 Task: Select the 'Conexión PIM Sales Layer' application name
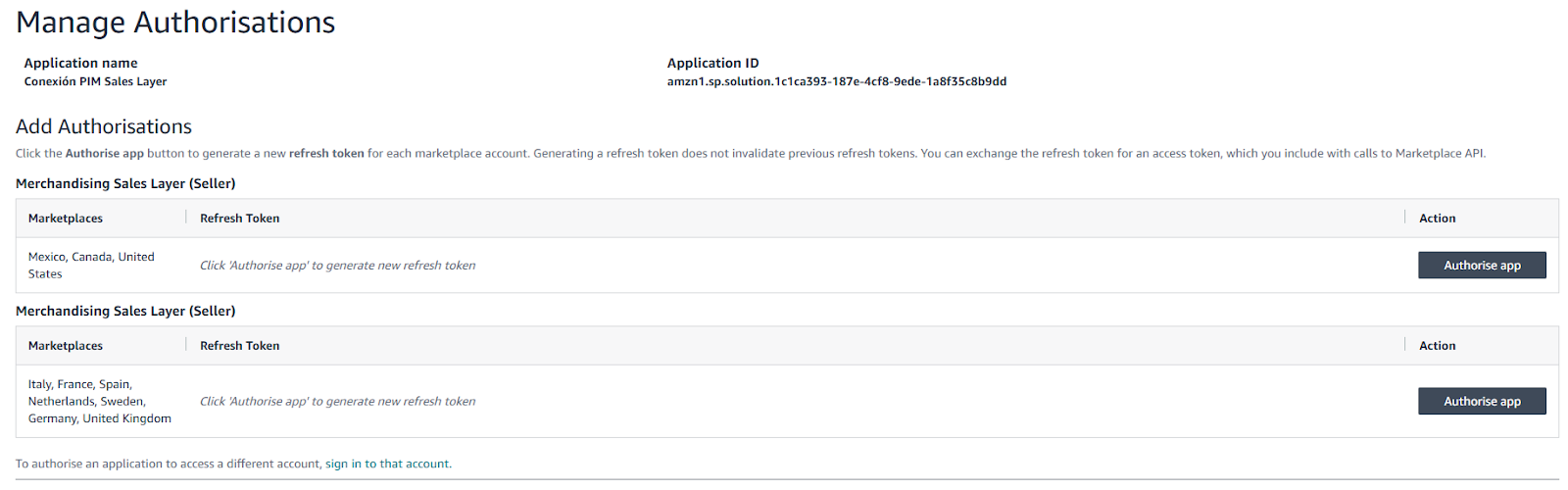point(95,82)
